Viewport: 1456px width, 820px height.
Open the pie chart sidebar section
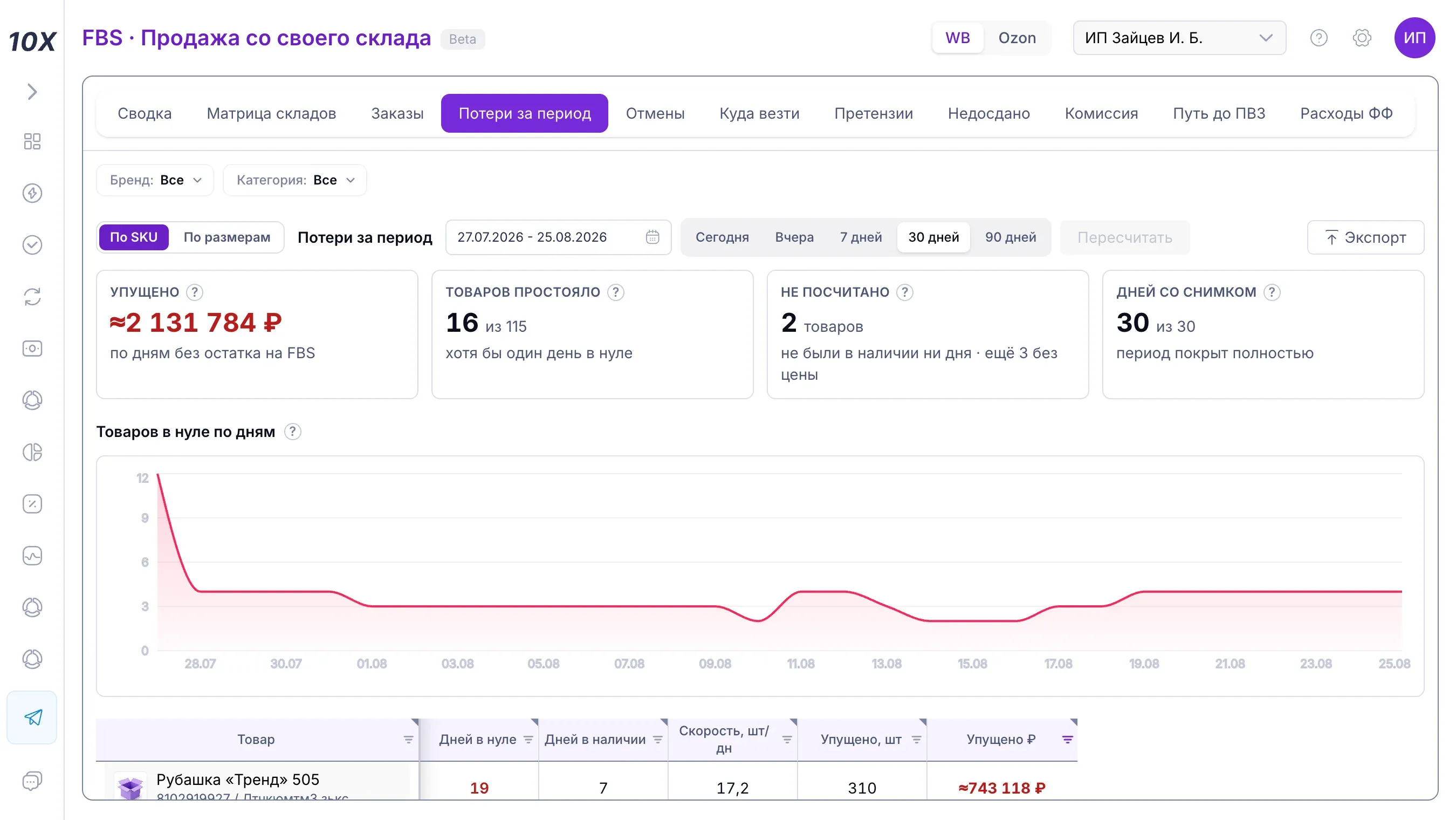pos(32,452)
